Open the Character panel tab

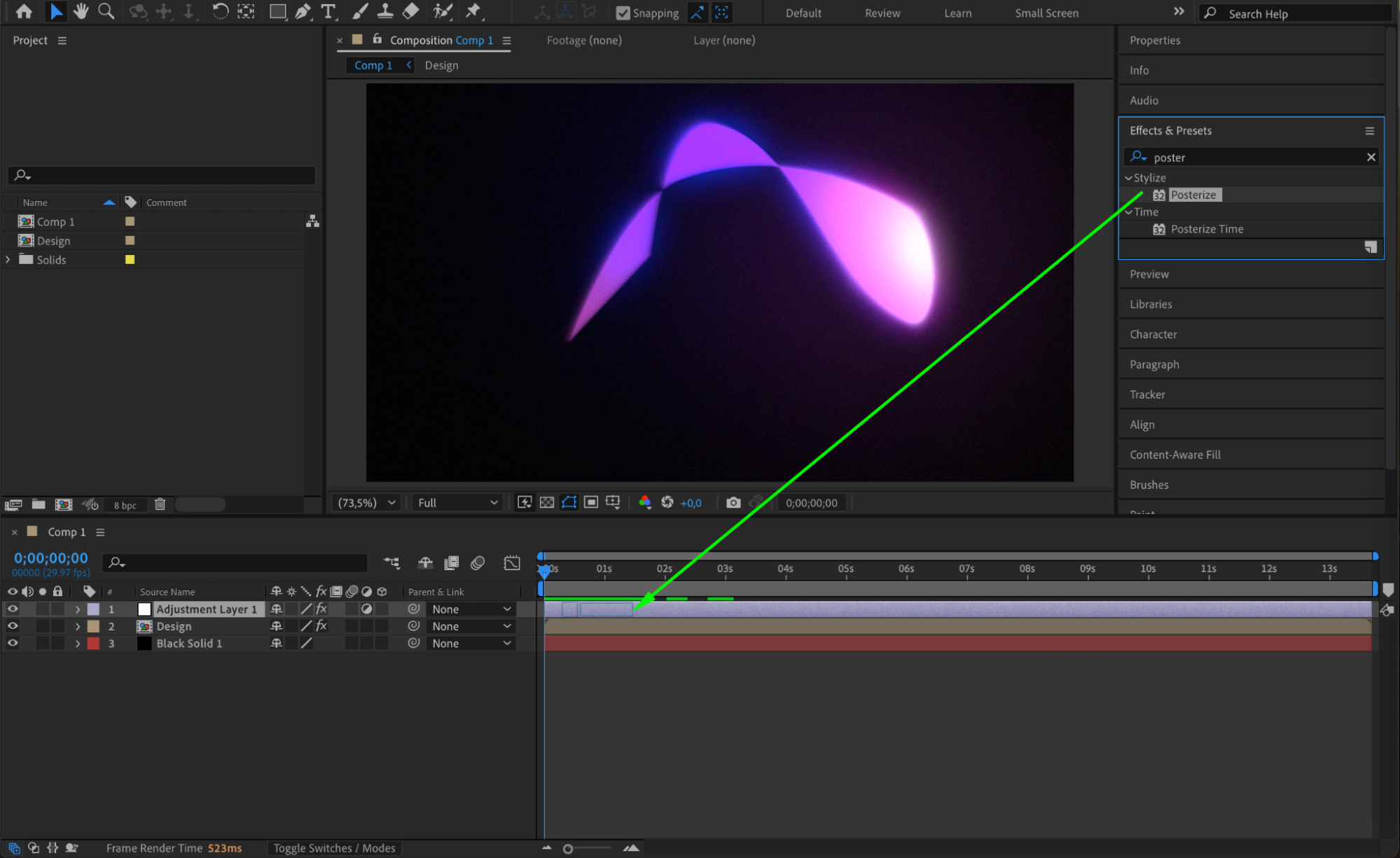1153,334
